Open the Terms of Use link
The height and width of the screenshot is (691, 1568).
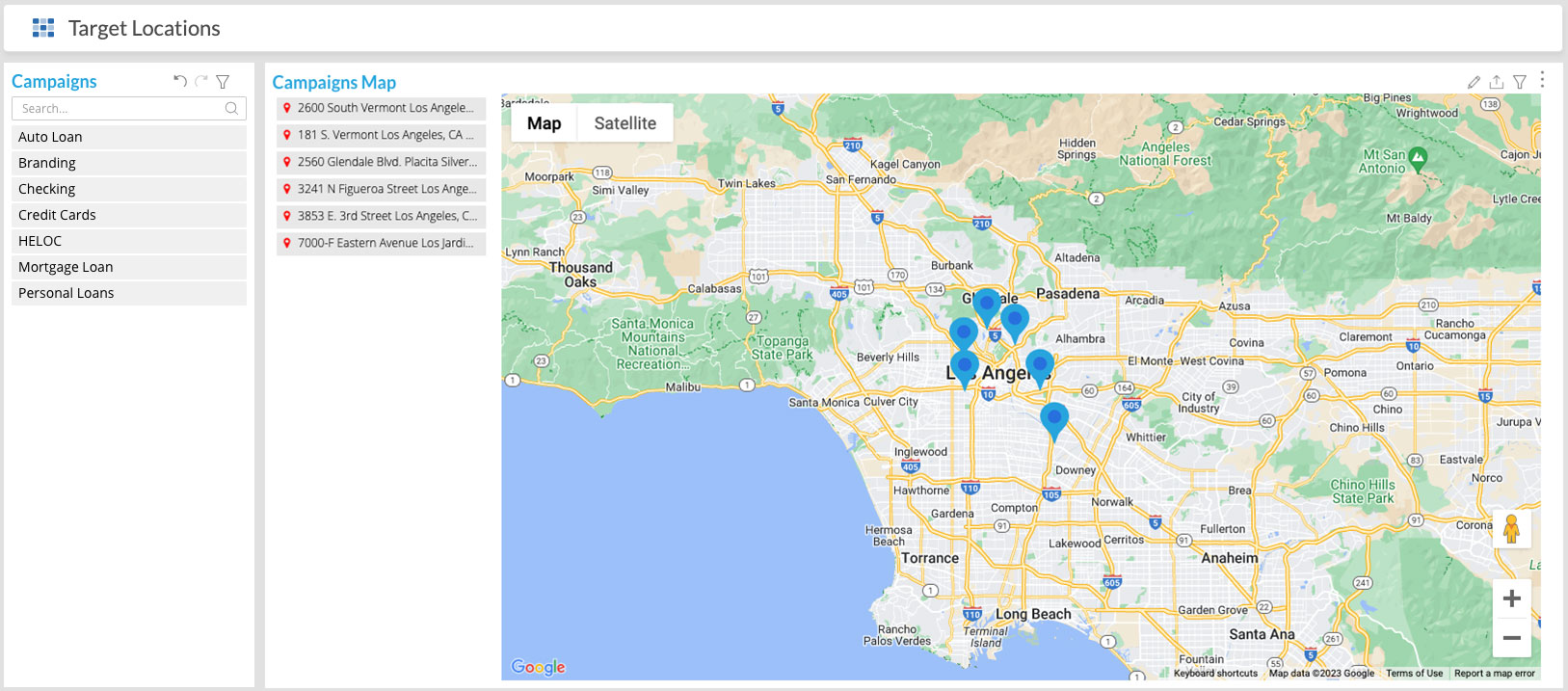1414,674
